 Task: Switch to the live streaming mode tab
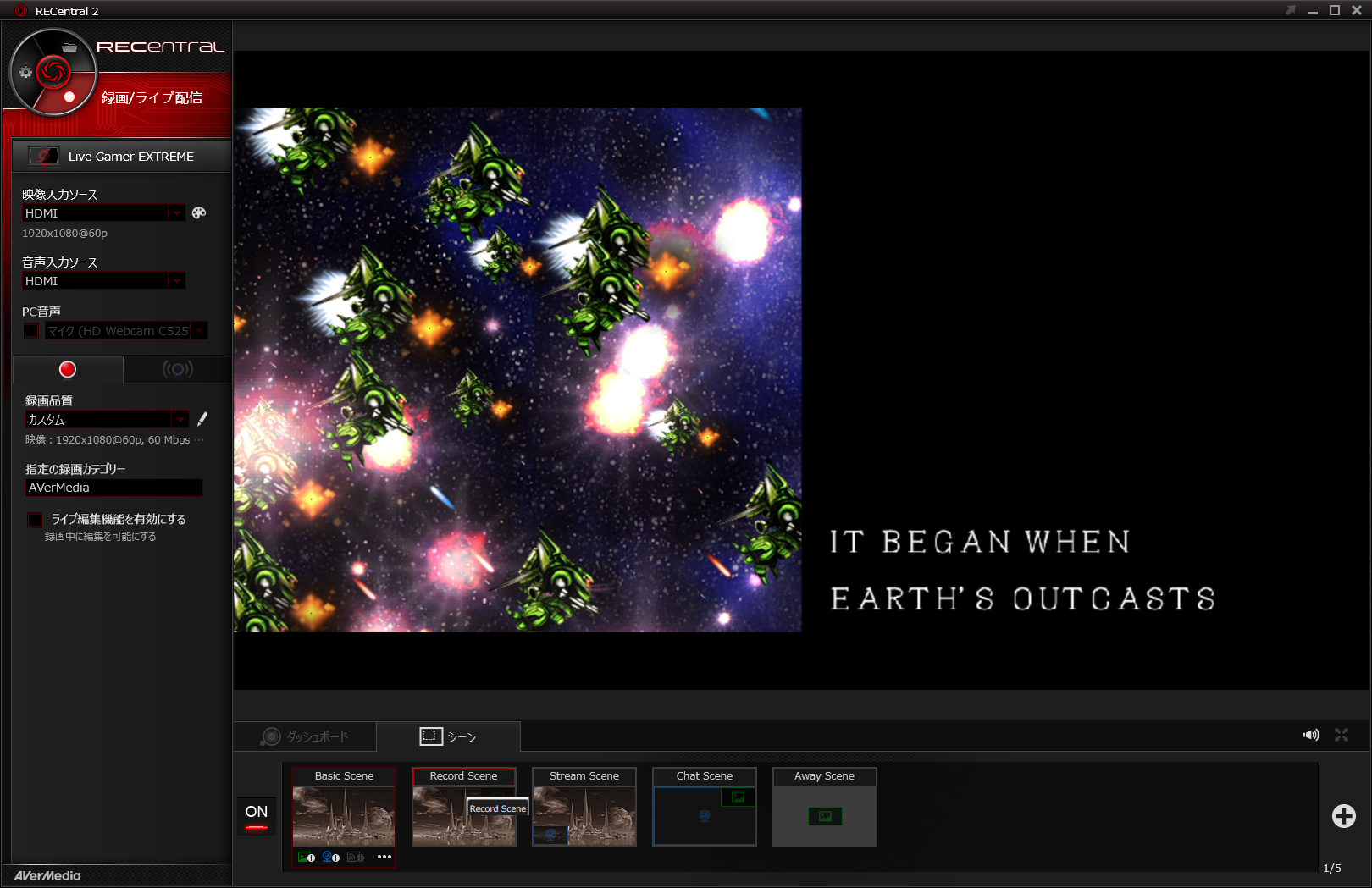(x=177, y=369)
